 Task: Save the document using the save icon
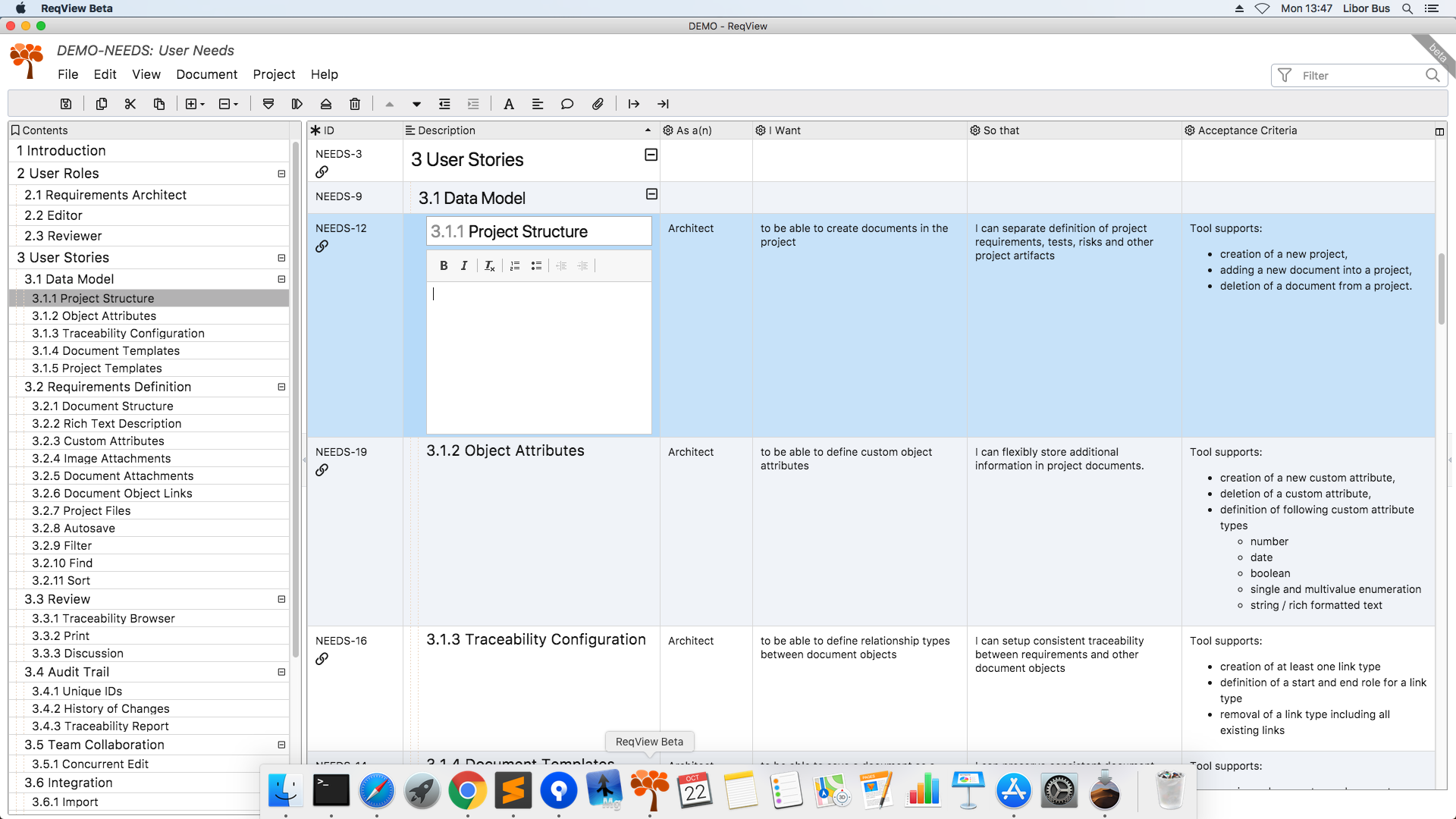pos(65,104)
